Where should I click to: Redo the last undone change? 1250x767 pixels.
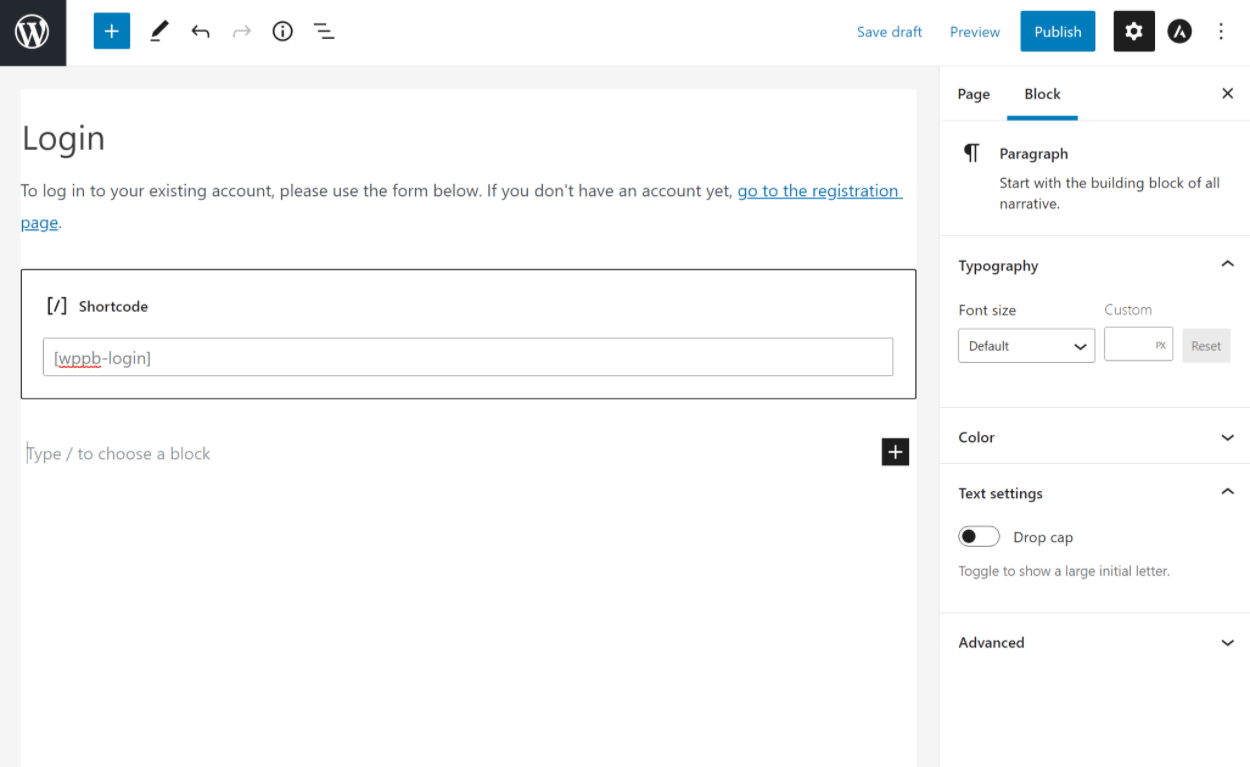242,32
